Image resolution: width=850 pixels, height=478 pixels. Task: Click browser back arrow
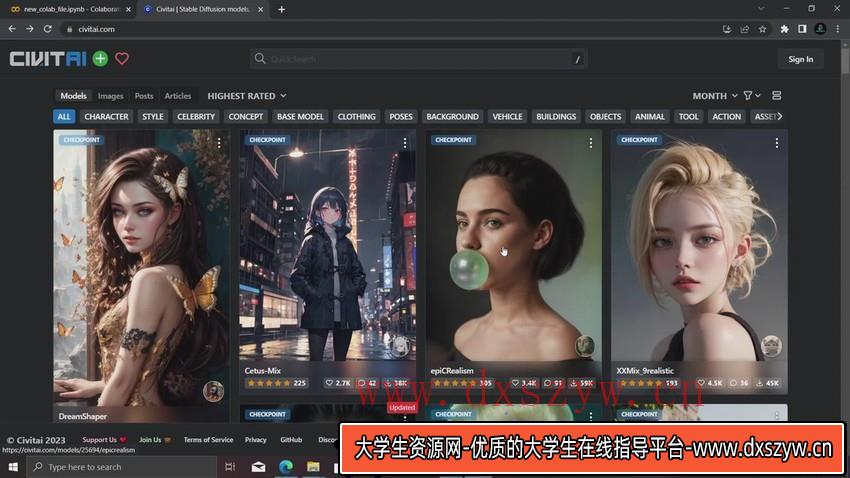(12, 29)
